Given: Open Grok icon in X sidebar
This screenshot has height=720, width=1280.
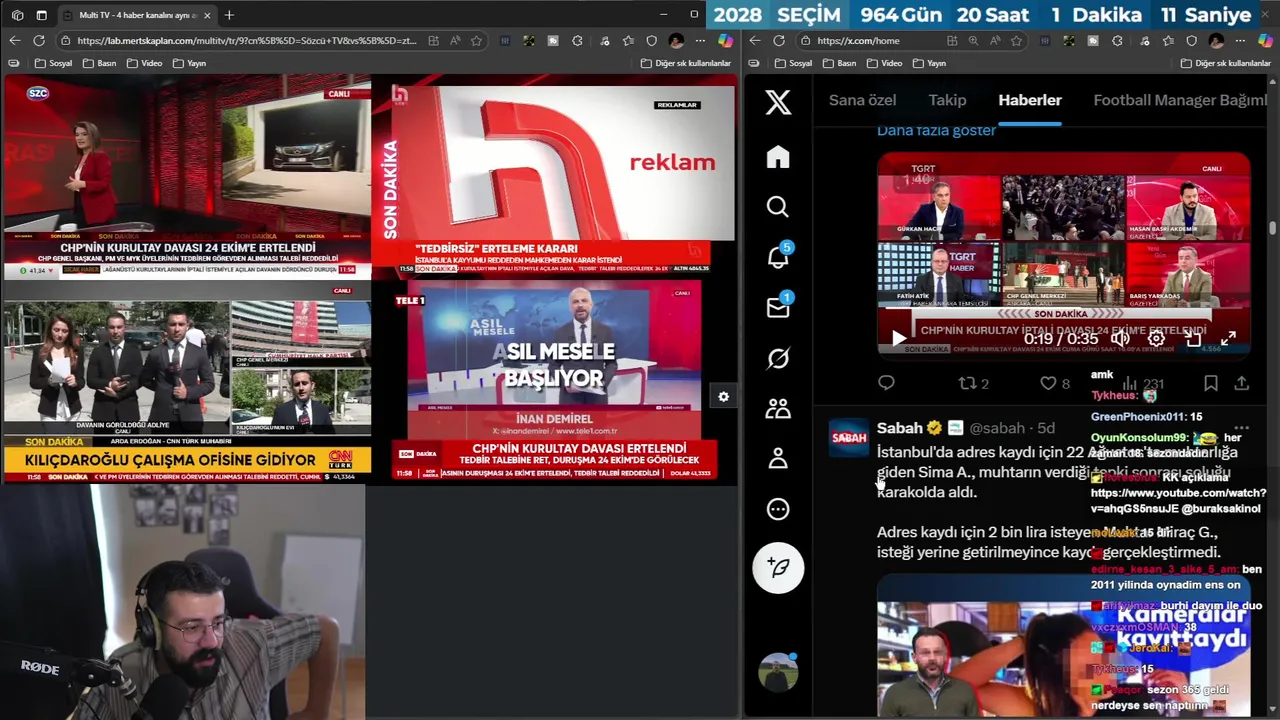Looking at the screenshot, I should (778, 358).
